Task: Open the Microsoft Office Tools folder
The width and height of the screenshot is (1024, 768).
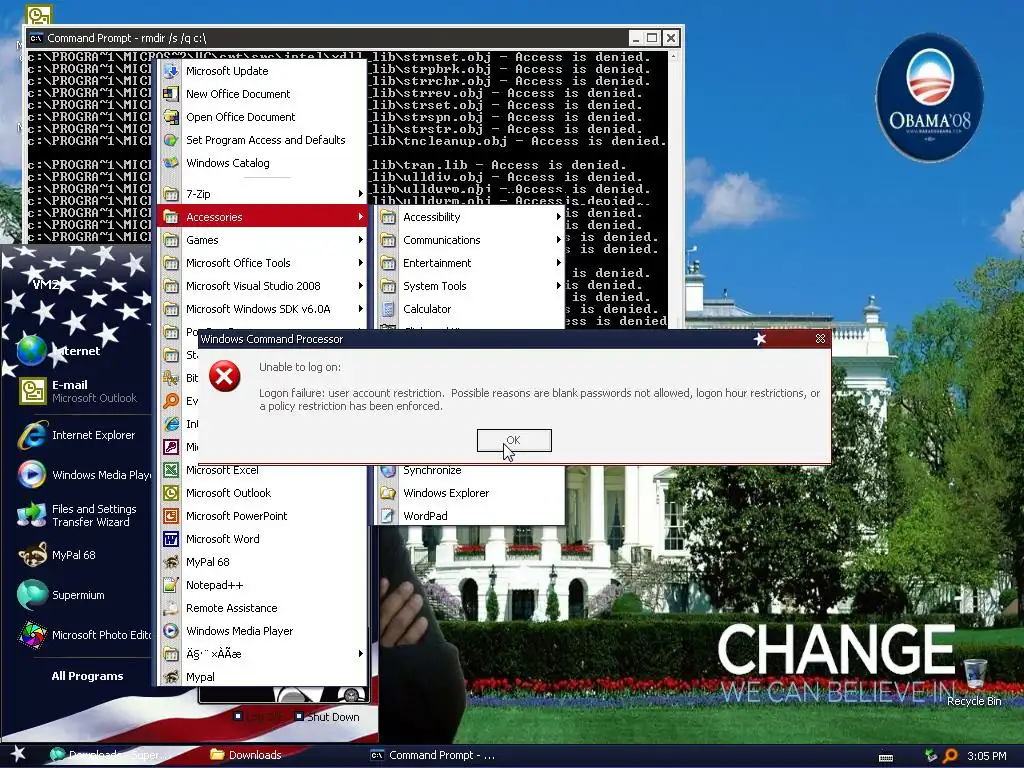Action: tap(263, 263)
